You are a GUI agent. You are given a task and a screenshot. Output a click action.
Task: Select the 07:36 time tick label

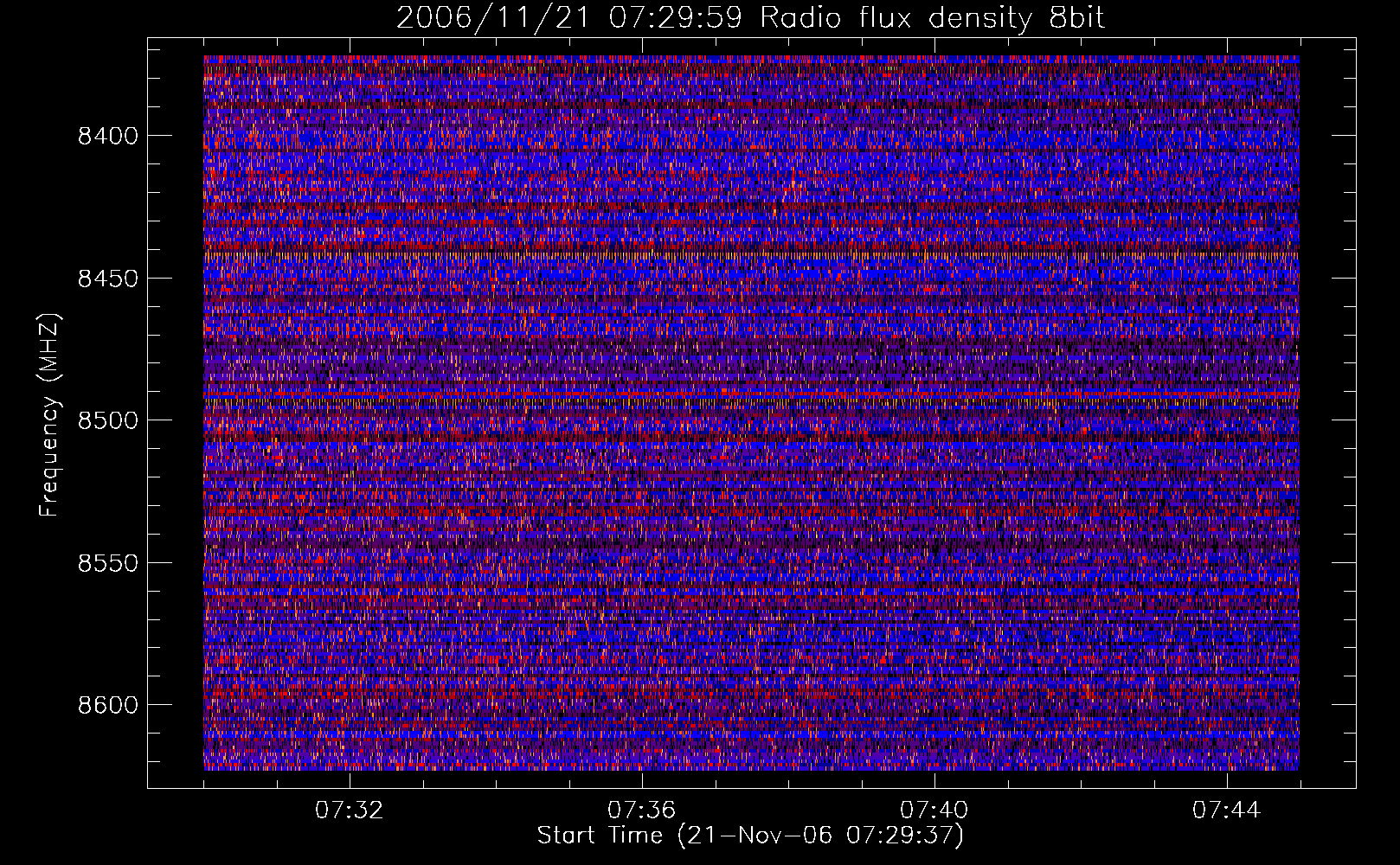coord(641,811)
